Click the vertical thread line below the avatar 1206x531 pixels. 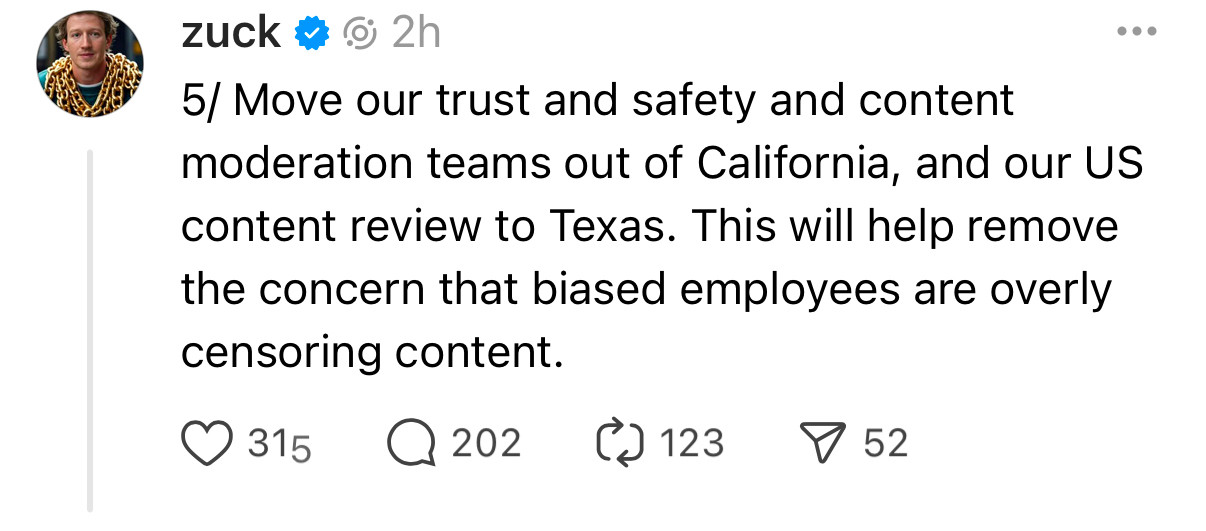click(90, 330)
